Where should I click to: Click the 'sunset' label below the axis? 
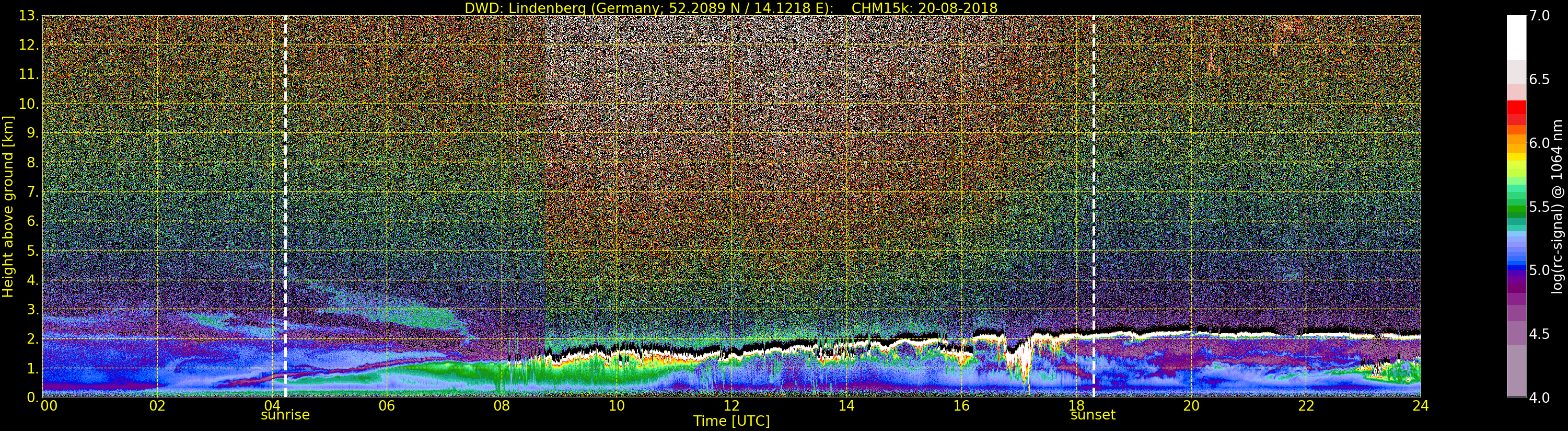tap(1093, 415)
